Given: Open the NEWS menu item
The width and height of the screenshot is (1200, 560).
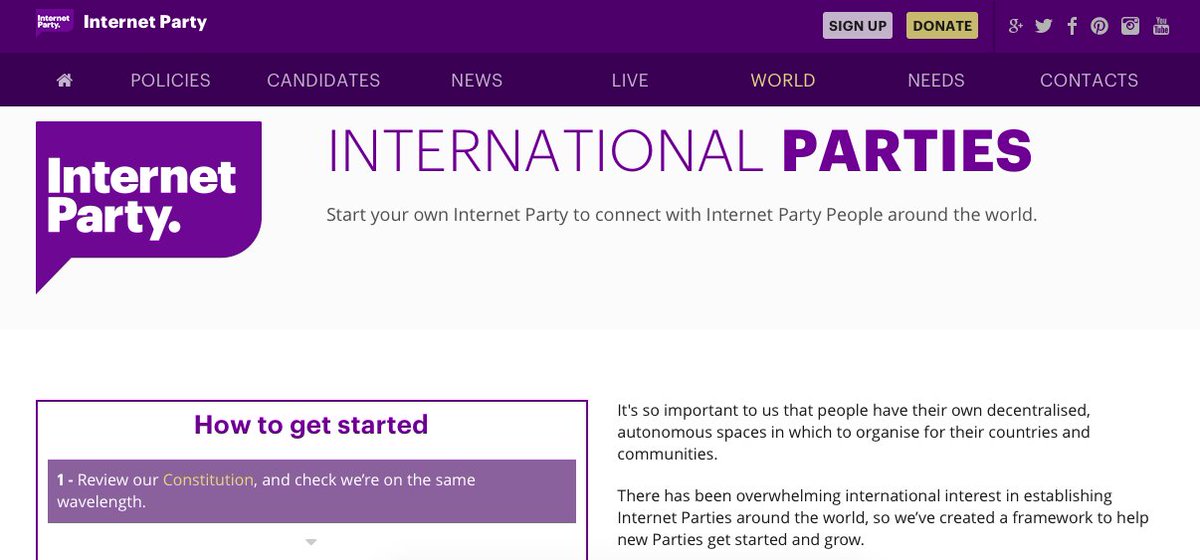Looking at the screenshot, I should tap(477, 80).
